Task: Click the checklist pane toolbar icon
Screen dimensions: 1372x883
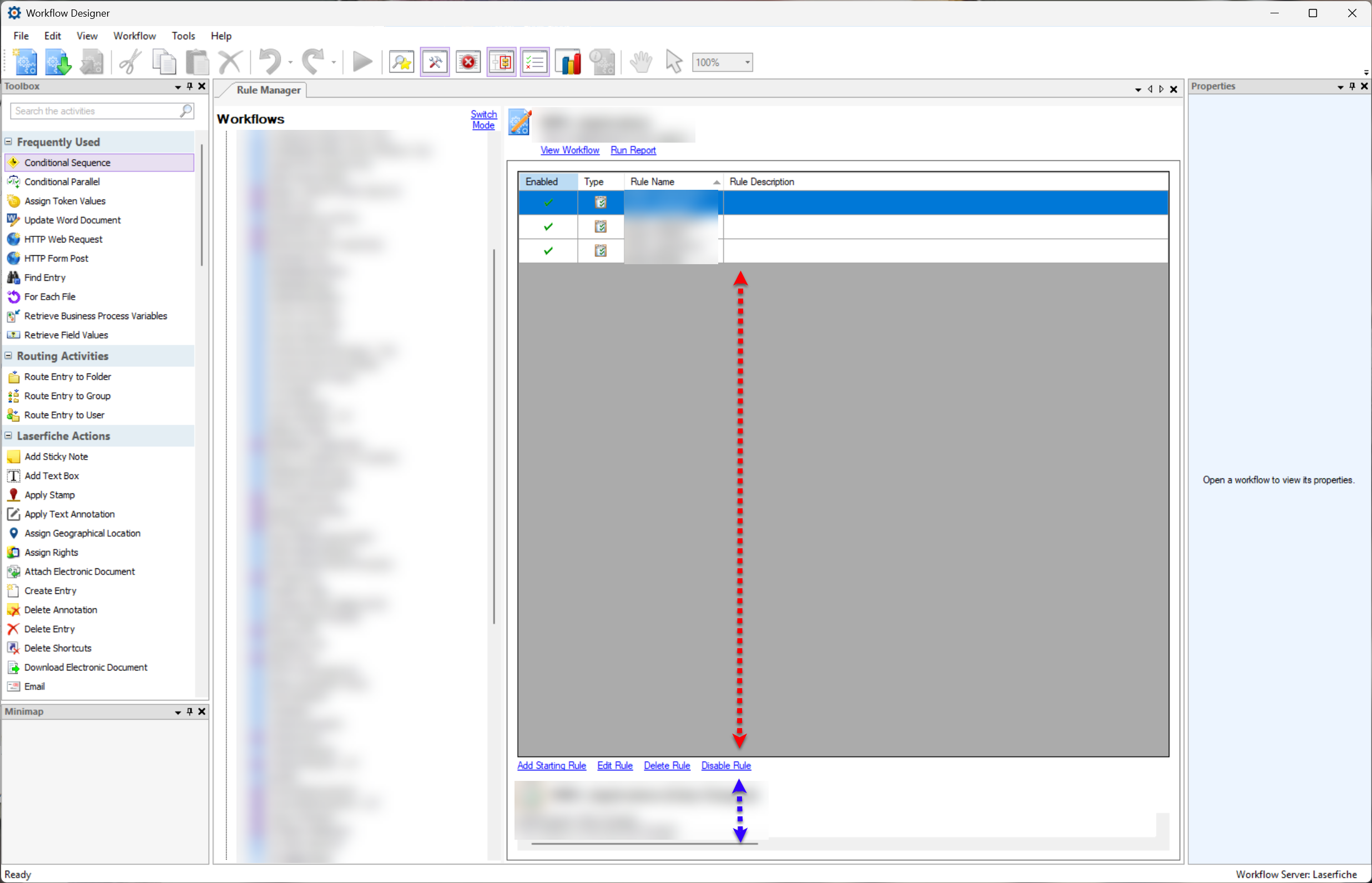Action: tap(534, 62)
